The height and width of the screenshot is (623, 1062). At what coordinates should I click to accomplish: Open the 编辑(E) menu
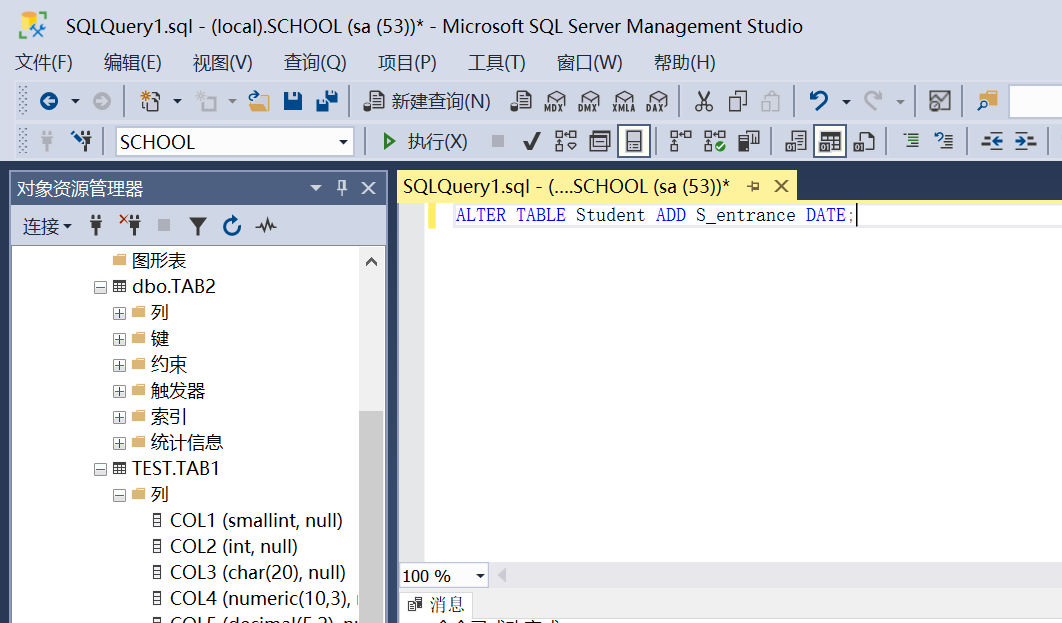point(132,63)
